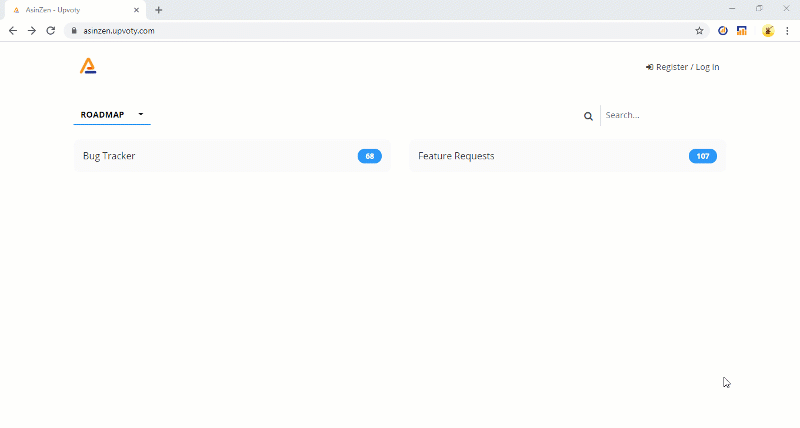The height and width of the screenshot is (428, 800).
Task: Open the Chrome three-dot menu
Action: (x=787, y=31)
